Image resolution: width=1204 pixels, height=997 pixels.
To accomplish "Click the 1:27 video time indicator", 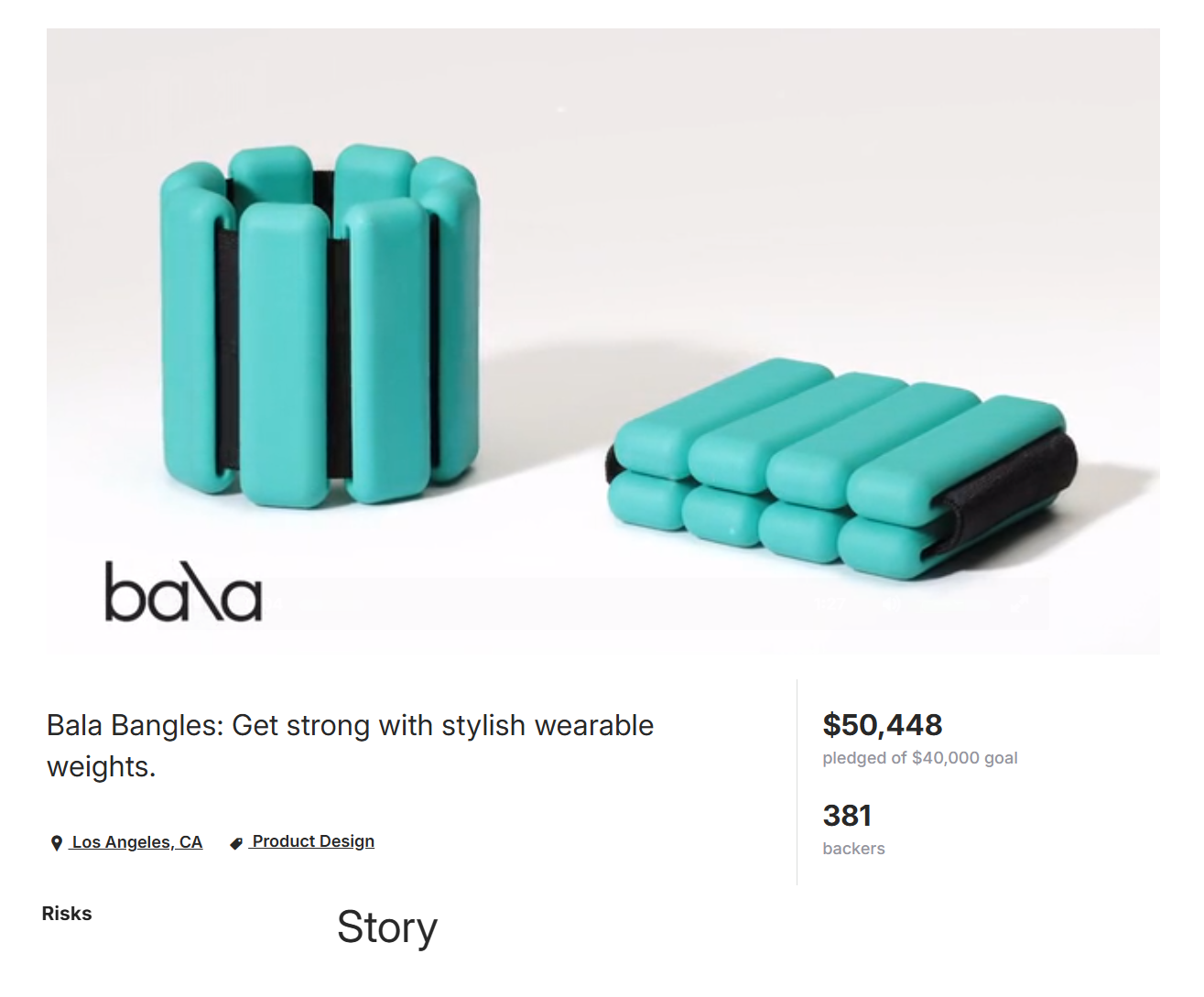I will [830, 604].
